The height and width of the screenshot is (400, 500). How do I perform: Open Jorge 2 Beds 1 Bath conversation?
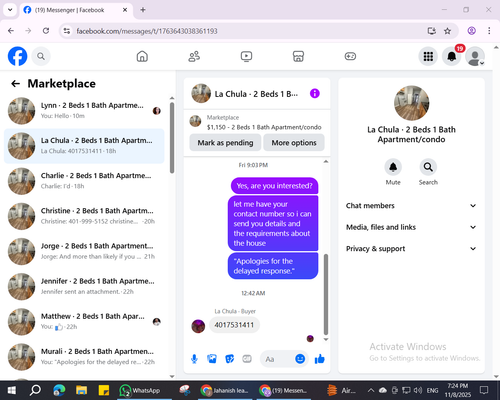coord(84,251)
